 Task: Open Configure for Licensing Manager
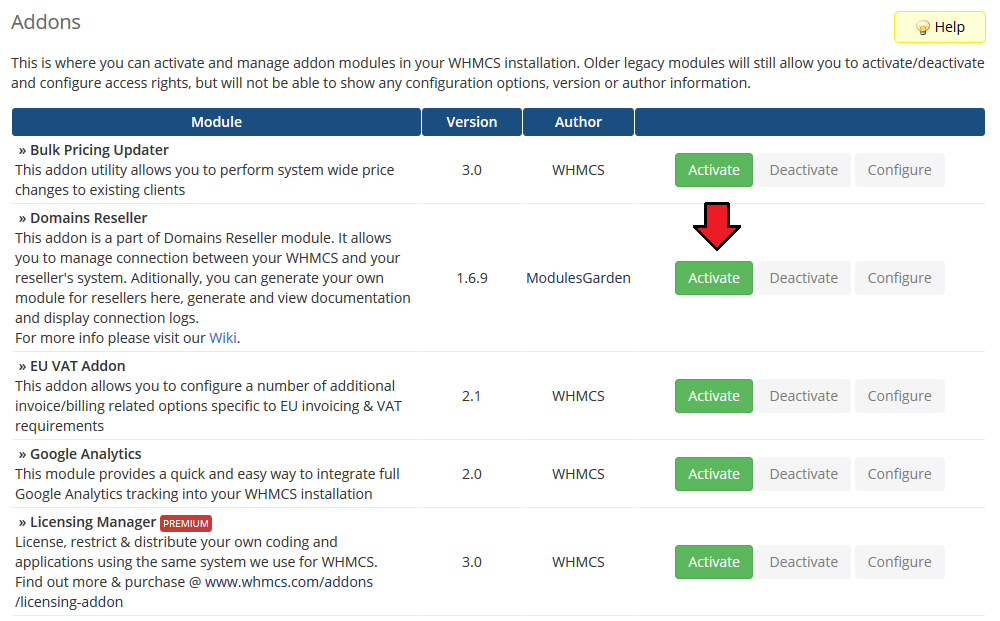pos(899,562)
